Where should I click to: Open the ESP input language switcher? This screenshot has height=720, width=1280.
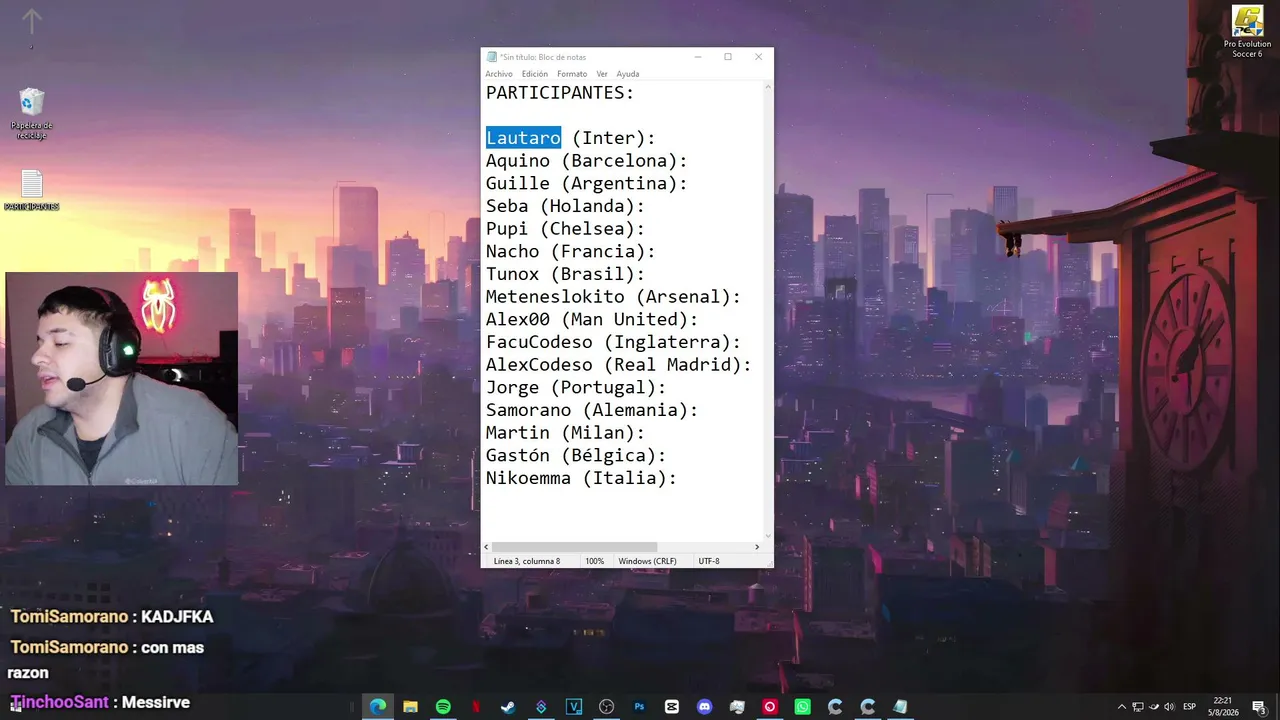pos(1190,707)
